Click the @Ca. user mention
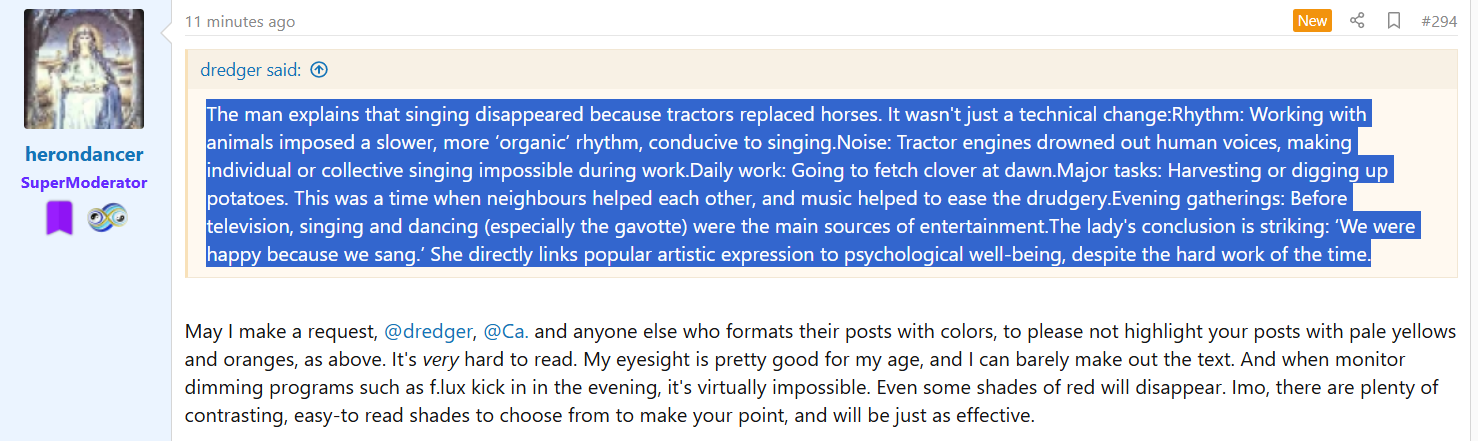This screenshot has width=1478, height=441. coord(506,331)
